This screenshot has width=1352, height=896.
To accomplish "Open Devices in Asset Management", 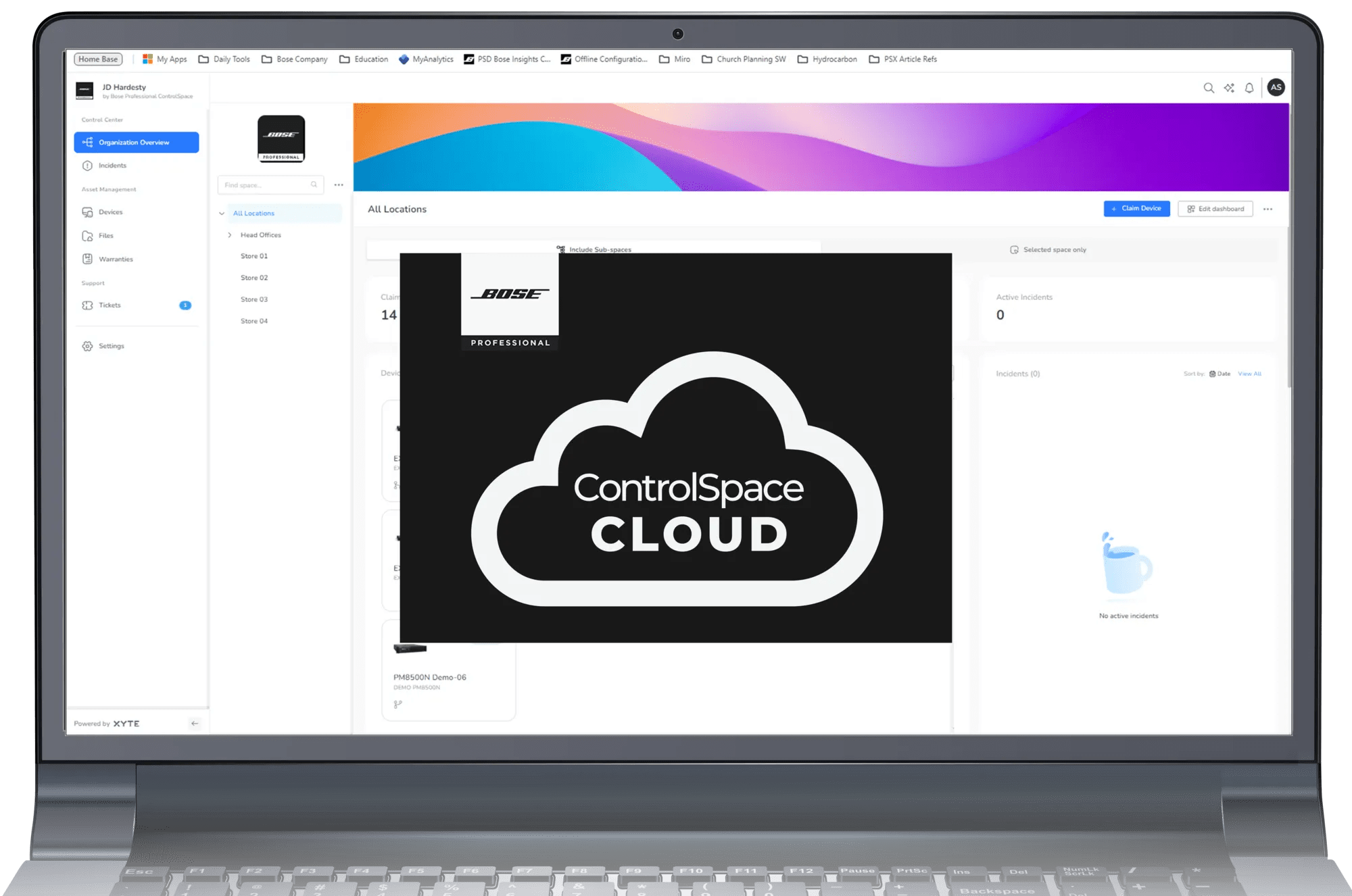I will coord(110,212).
